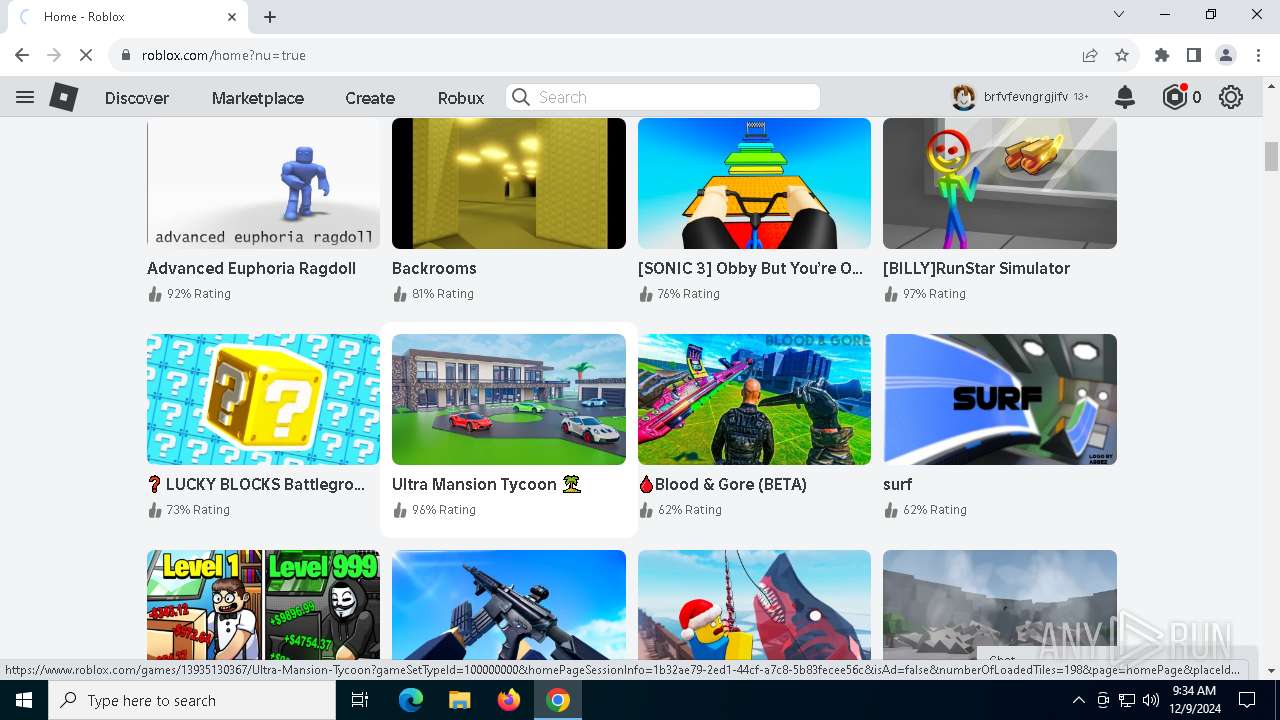Open the Roblox hamburger navigation menu
The height and width of the screenshot is (720, 1280).
click(25, 97)
